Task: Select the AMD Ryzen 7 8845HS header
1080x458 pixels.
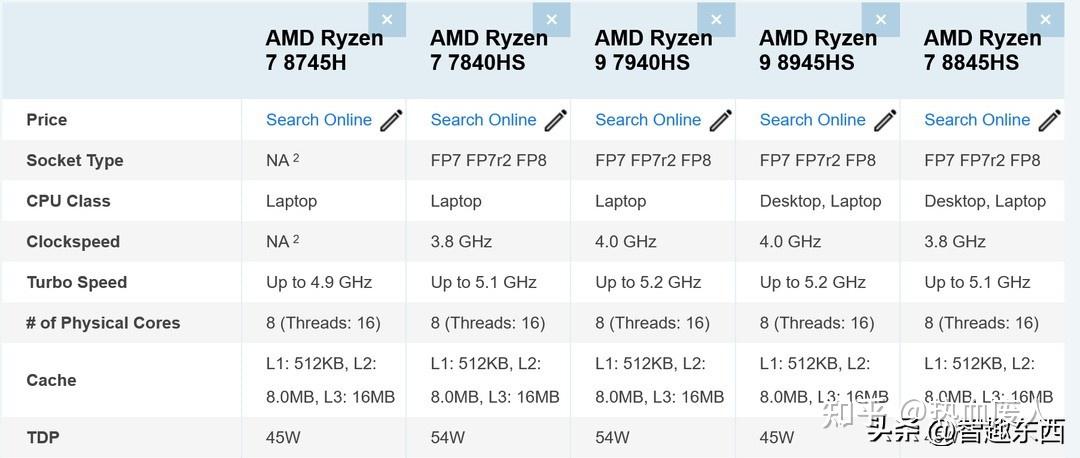Action: pyautogui.click(x=983, y=50)
